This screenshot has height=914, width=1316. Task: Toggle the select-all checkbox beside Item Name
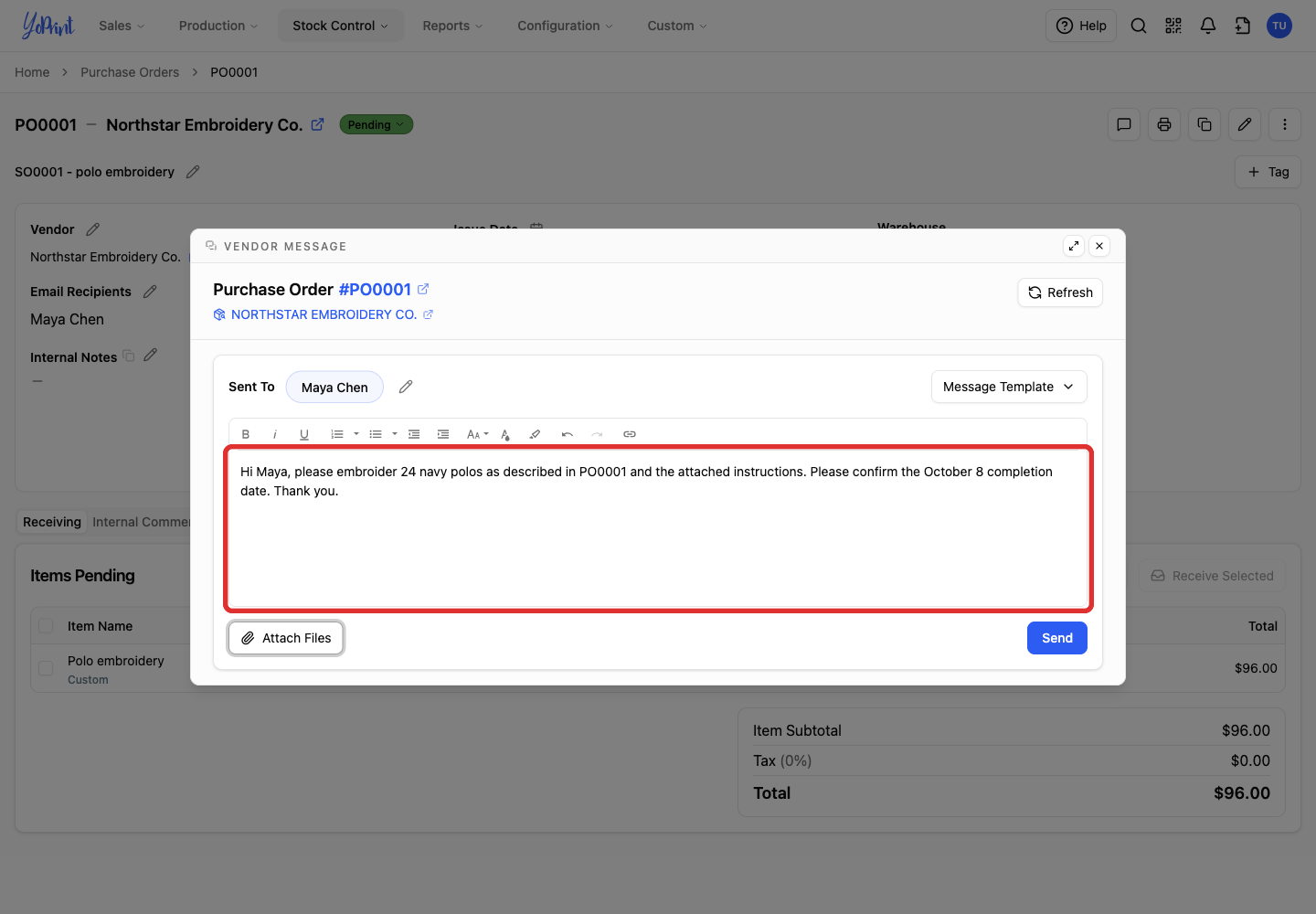tap(46, 626)
